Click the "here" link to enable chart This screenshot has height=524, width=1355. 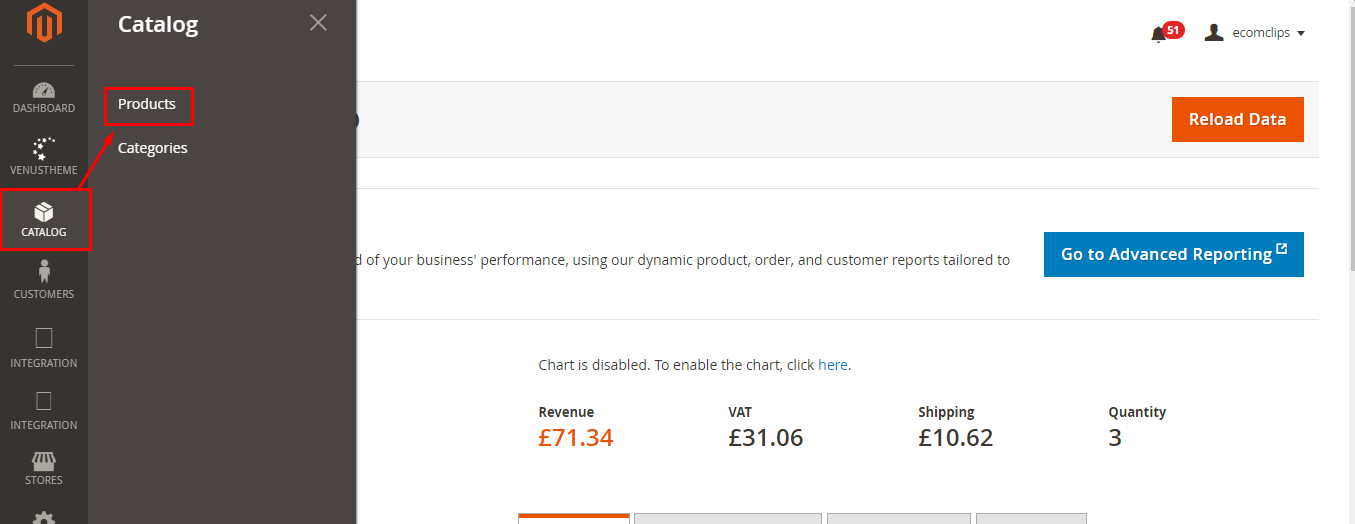(x=833, y=365)
